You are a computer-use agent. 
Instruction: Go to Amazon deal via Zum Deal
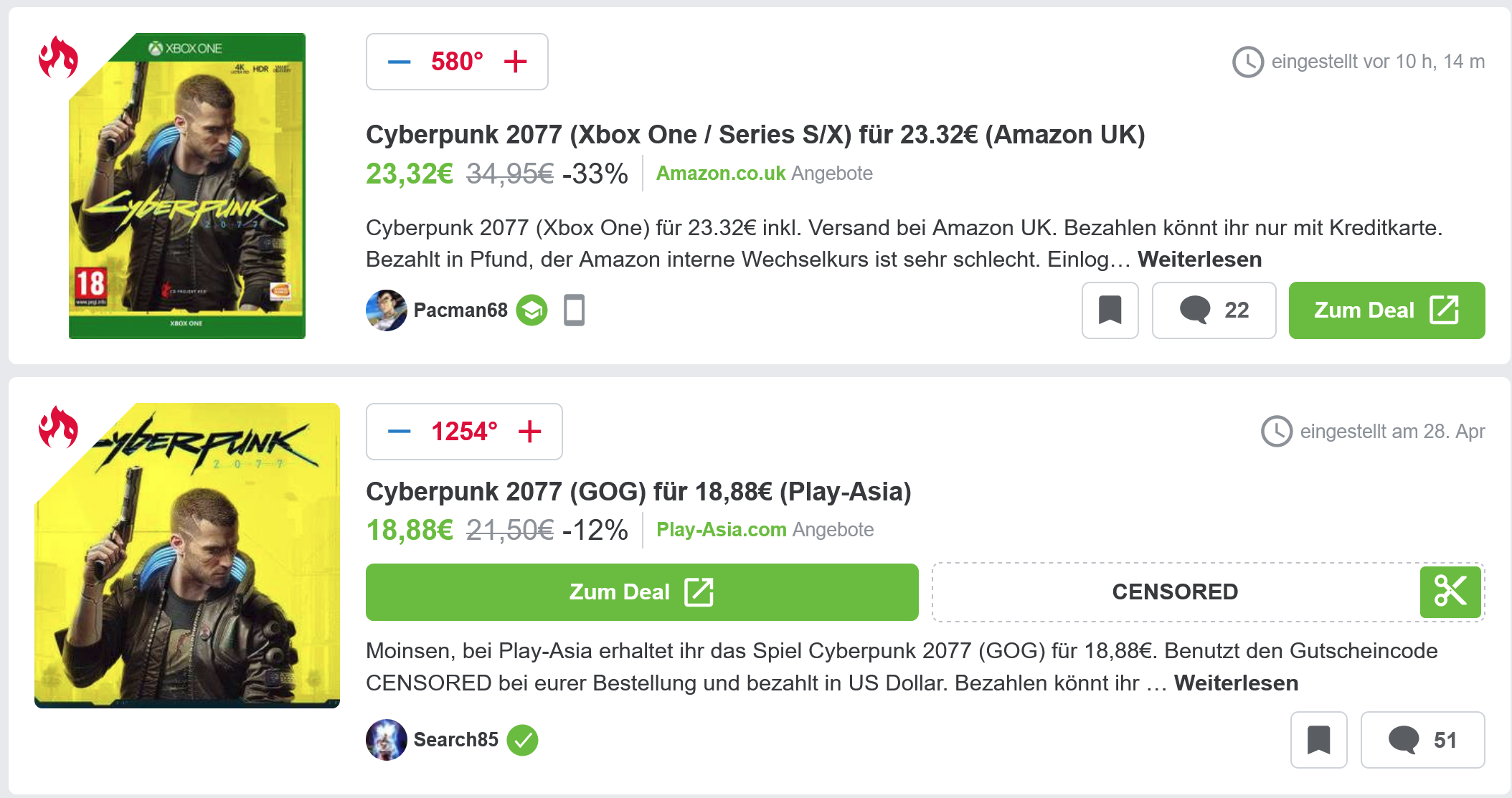(1386, 310)
